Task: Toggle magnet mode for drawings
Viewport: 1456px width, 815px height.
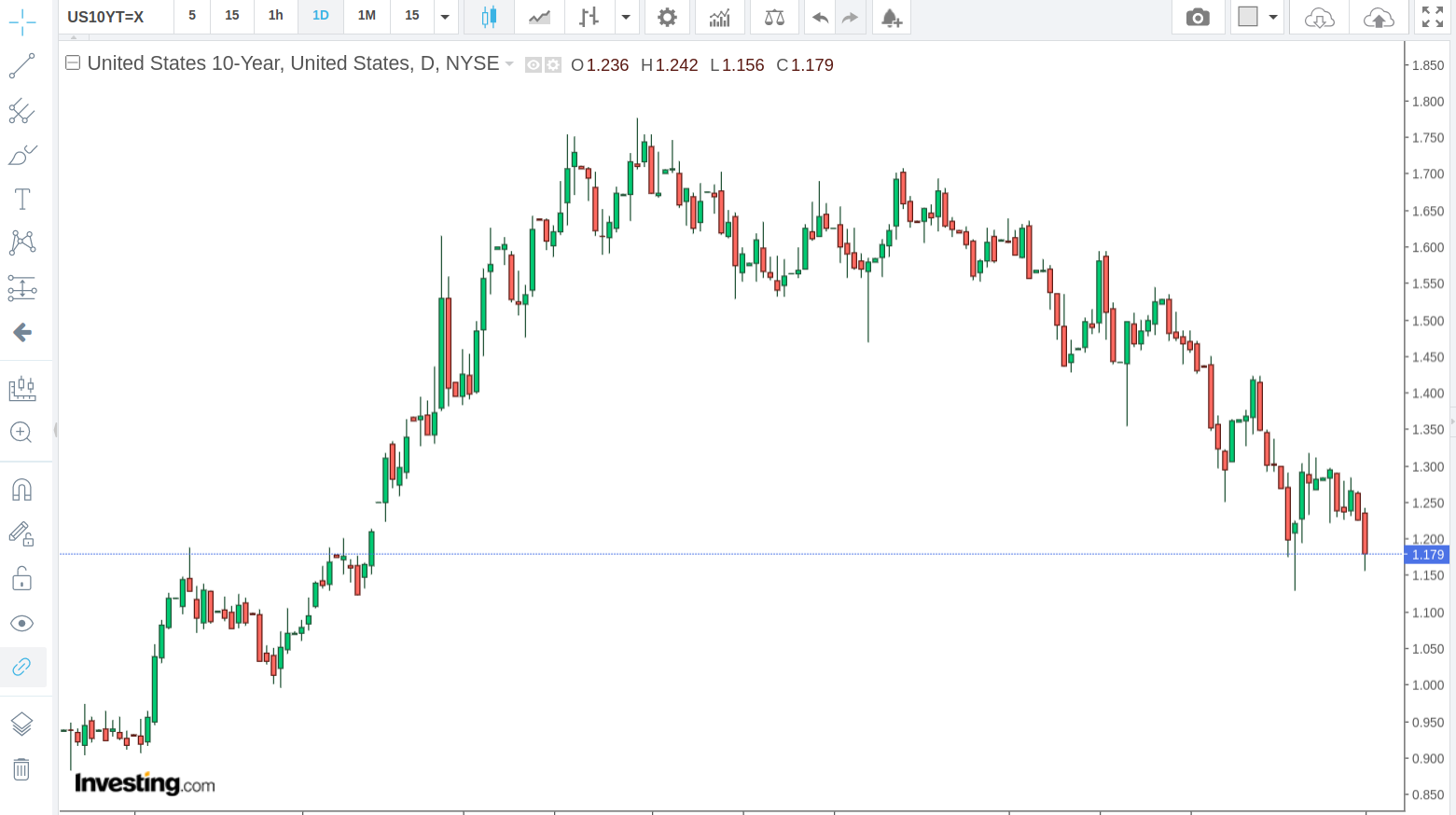Action: (x=22, y=490)
